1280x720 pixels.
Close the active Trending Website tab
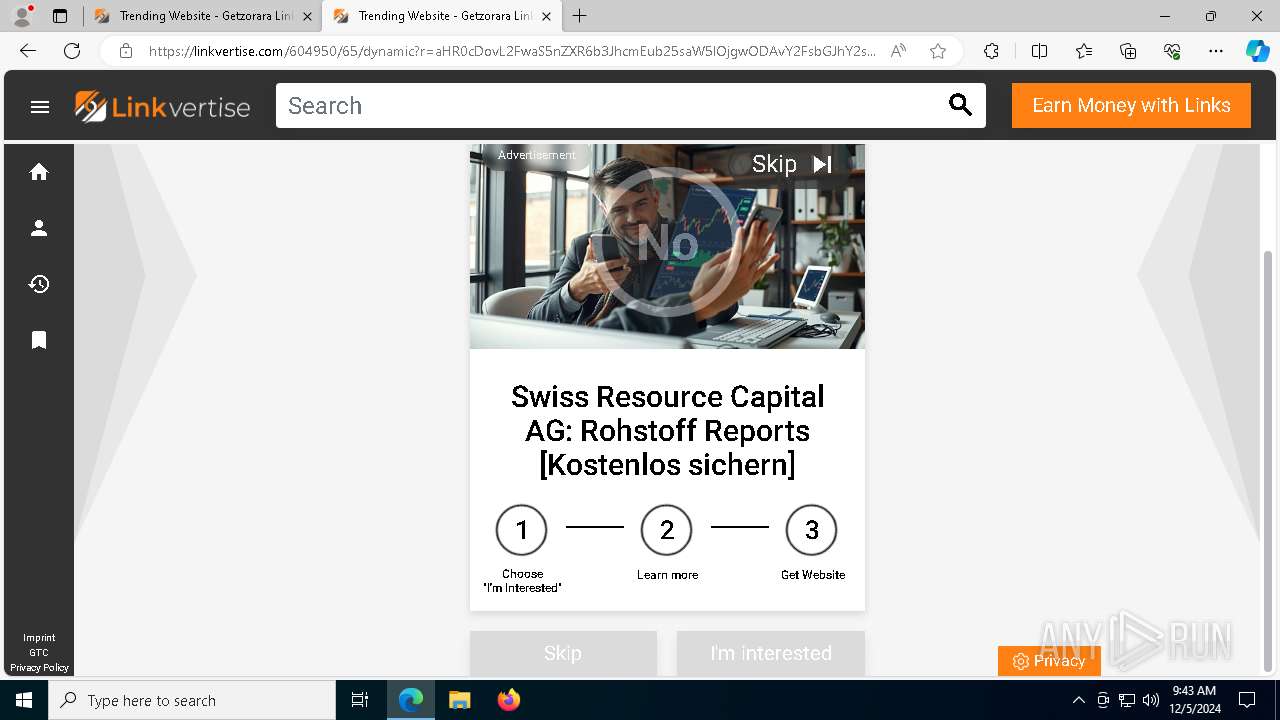546,16
